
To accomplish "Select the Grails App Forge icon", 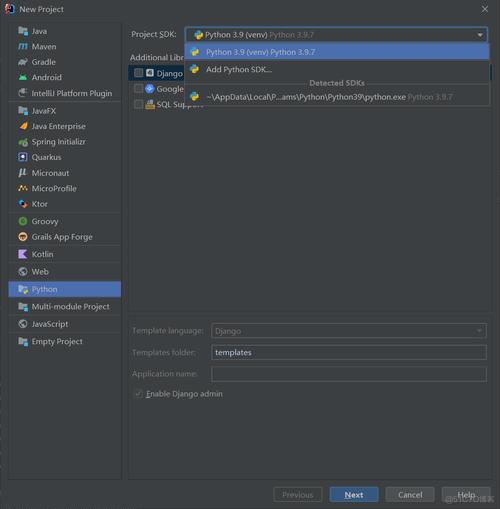I will [x=23, y=237].
